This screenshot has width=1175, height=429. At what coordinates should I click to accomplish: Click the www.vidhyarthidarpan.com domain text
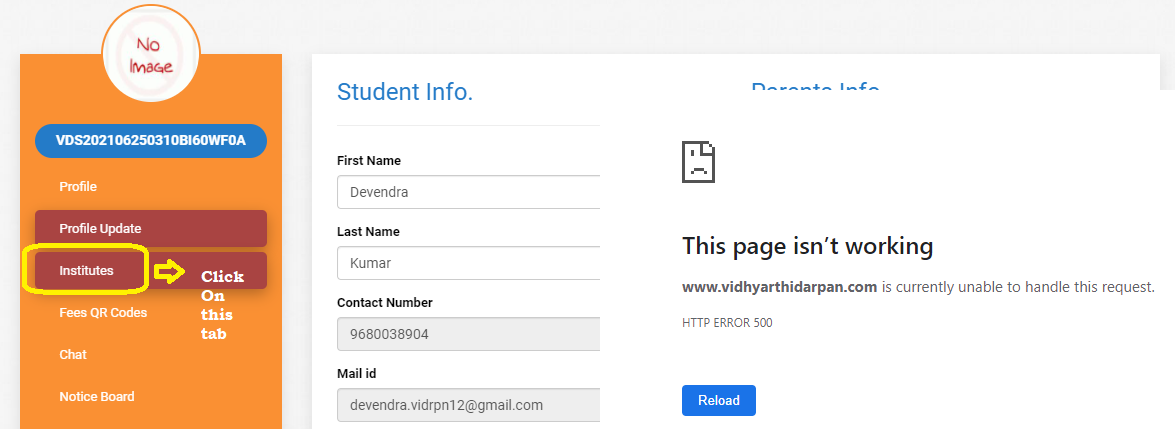779,287
